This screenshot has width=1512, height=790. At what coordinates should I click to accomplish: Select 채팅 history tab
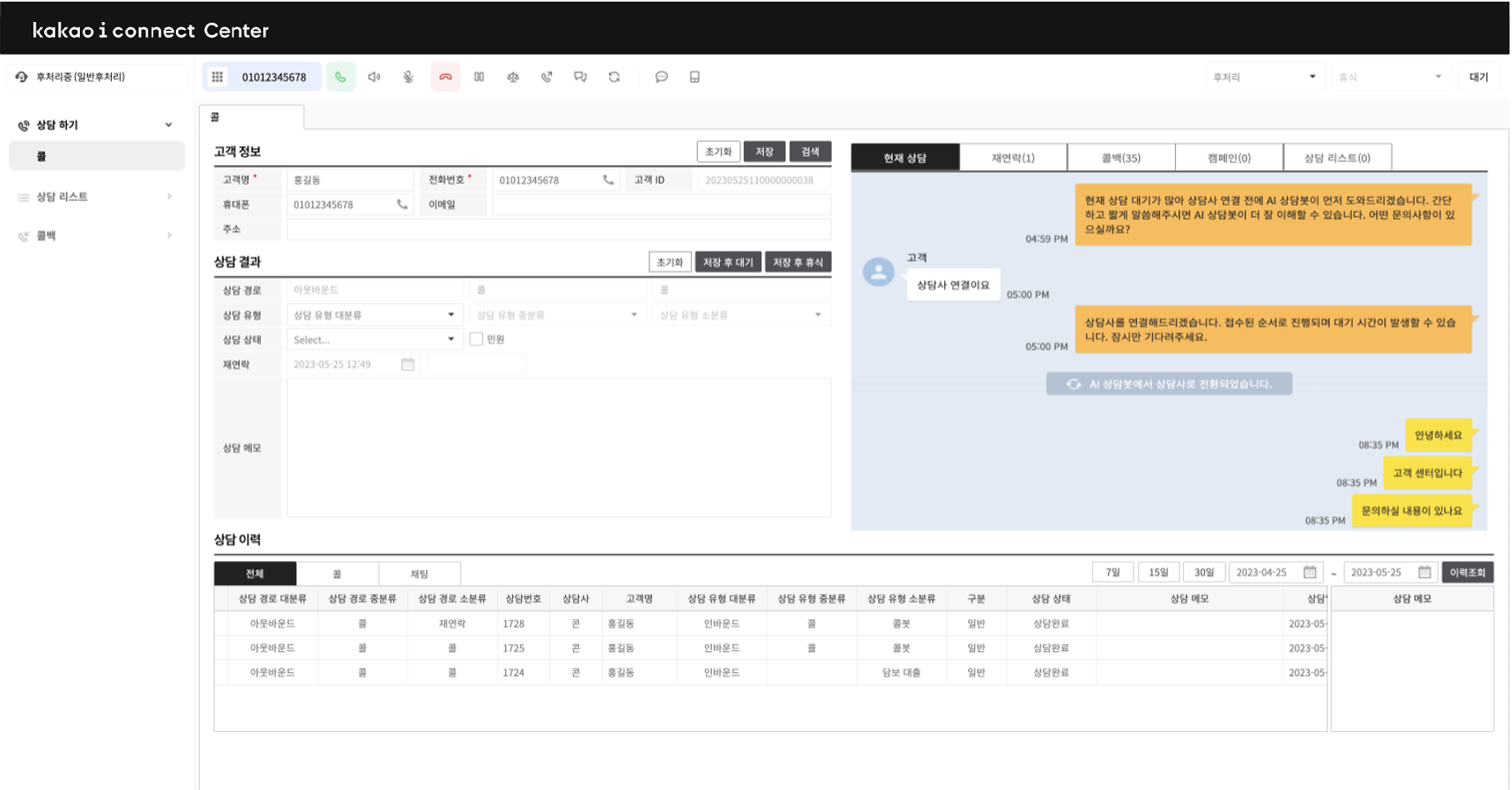(x=420, y=574)
